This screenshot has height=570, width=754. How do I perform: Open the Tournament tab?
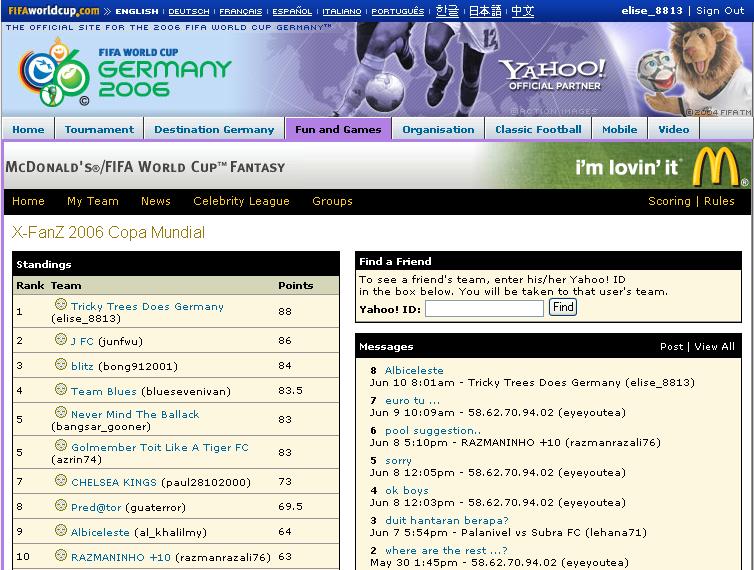(x=99, y=129)
